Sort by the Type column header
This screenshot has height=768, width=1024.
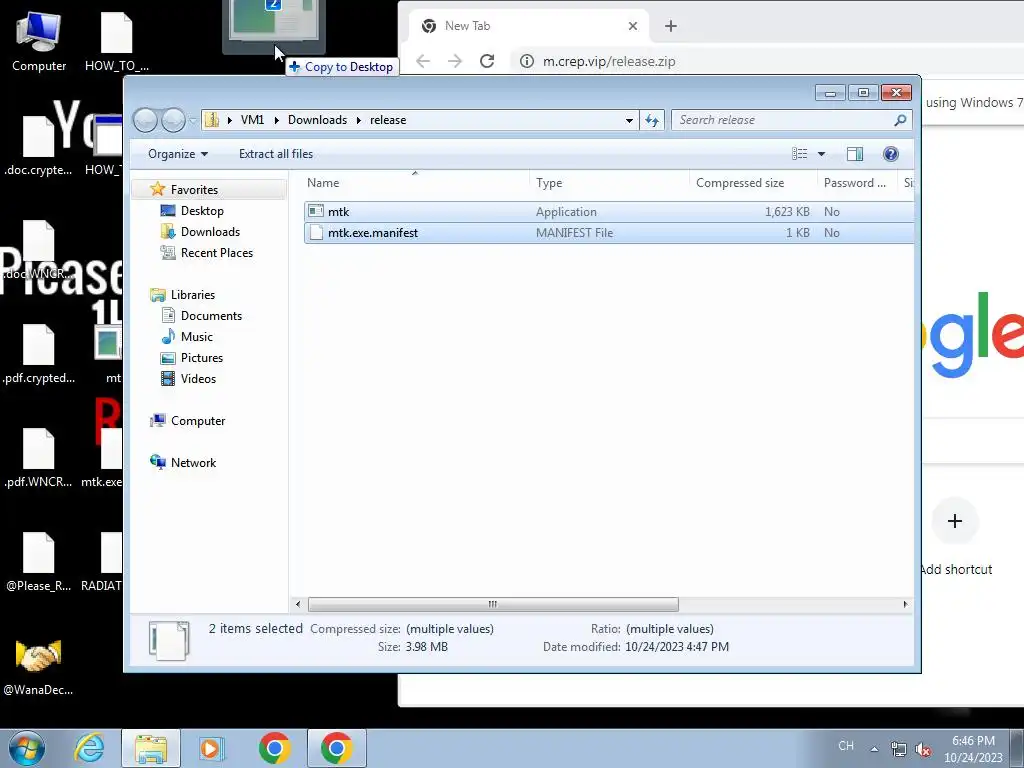click(610, 183)
